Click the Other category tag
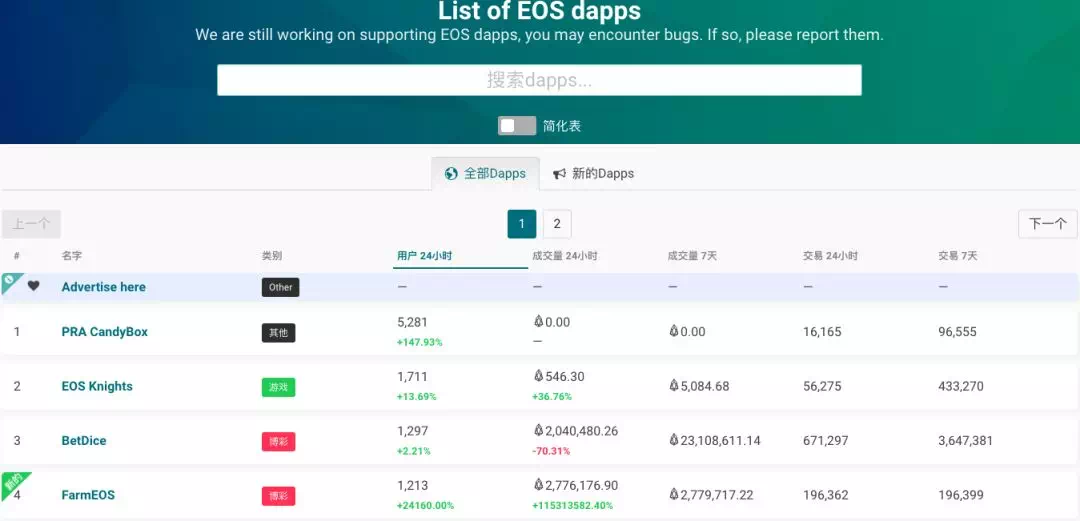This screenshot has height=521, width=1080. click(280, 287)
